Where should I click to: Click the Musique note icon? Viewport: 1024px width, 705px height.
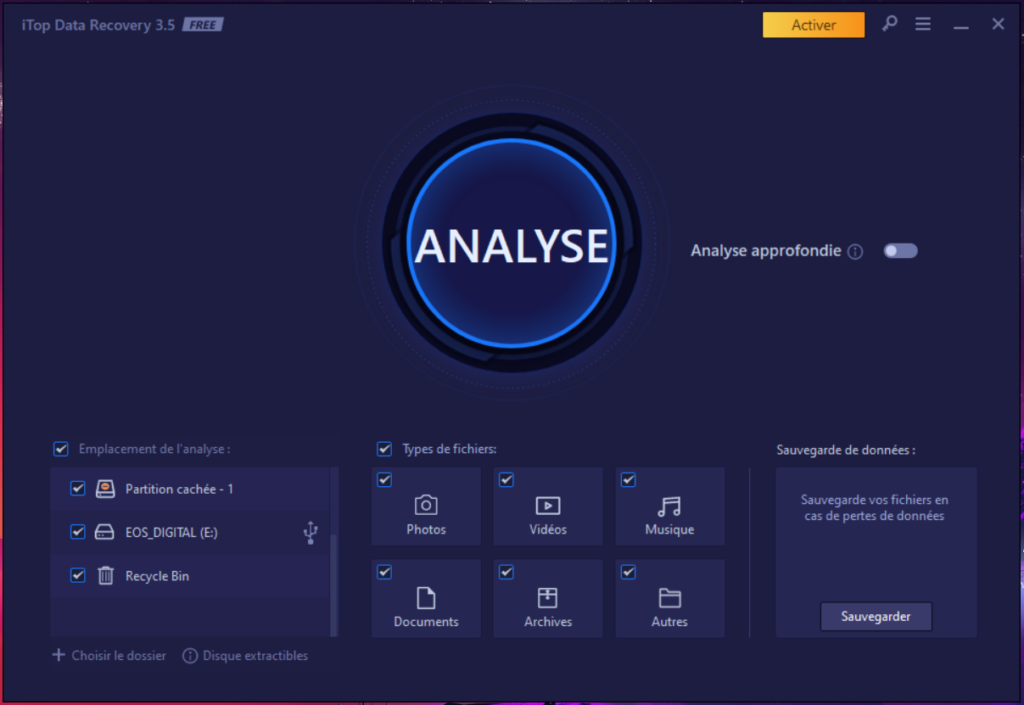tap(669, 506)
